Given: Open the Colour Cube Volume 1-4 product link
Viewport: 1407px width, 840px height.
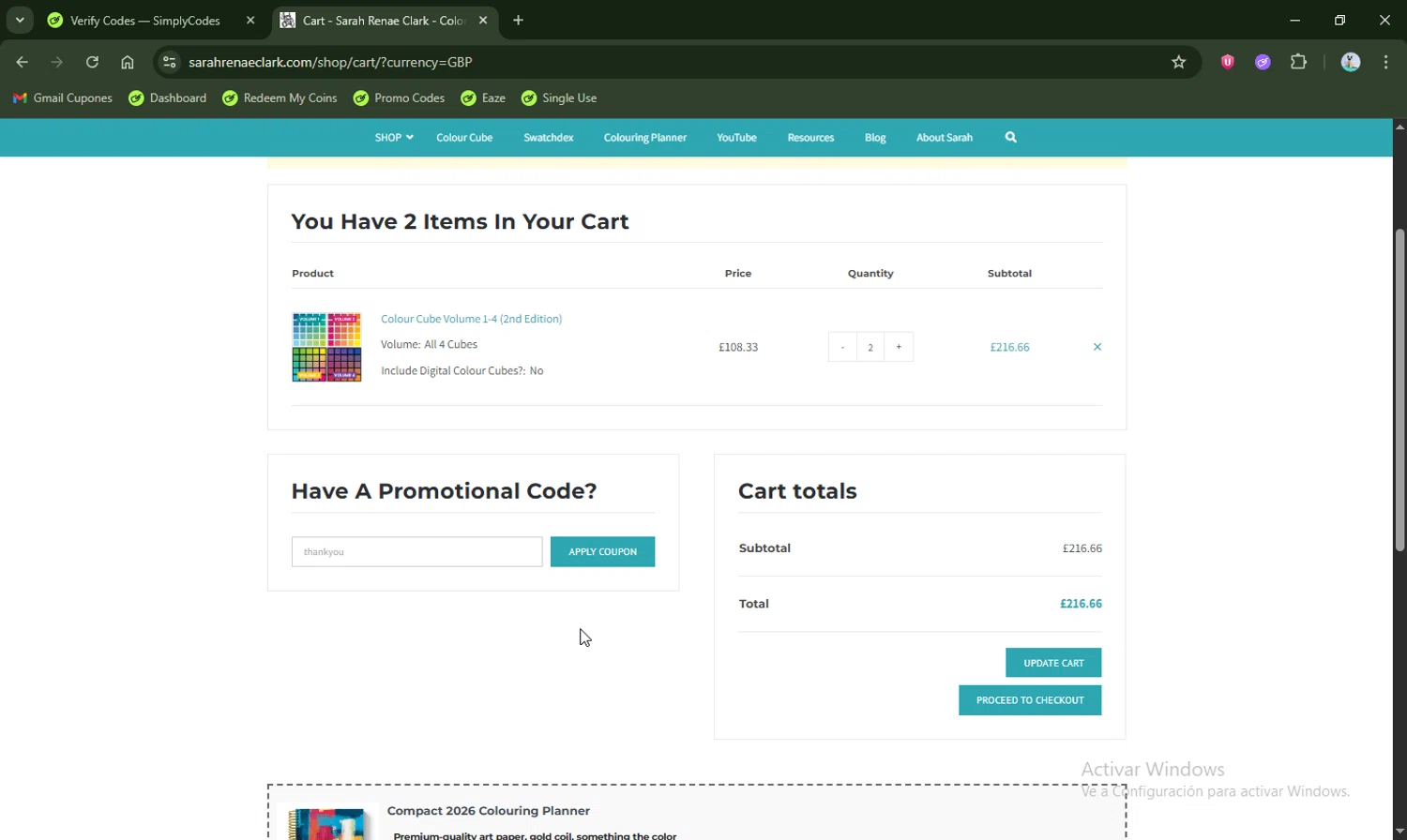Looking at the screenshot, I should pyautogui.click(x=472, y=319).
